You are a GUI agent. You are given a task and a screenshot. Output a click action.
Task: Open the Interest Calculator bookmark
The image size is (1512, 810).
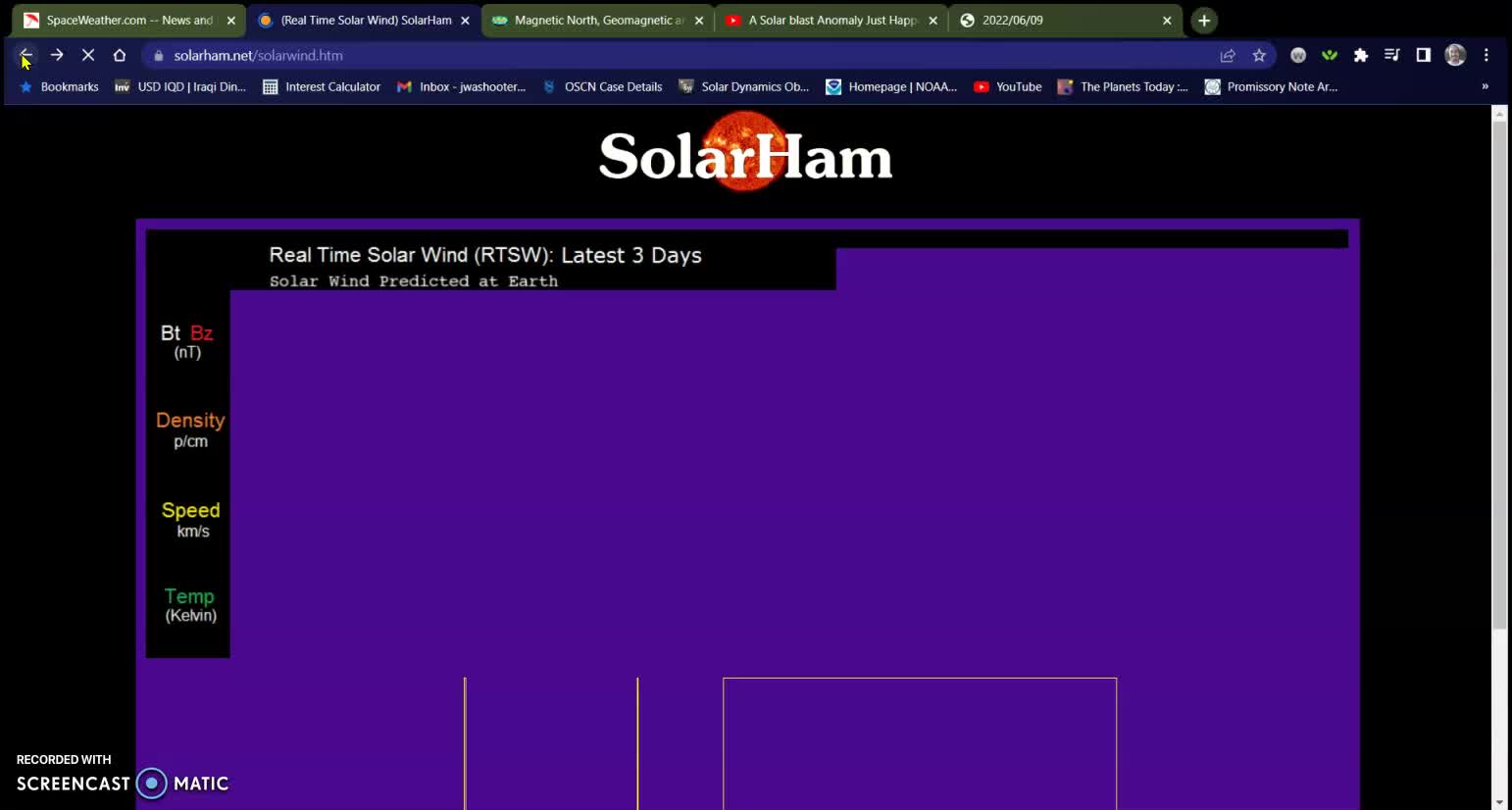(322, 87)
